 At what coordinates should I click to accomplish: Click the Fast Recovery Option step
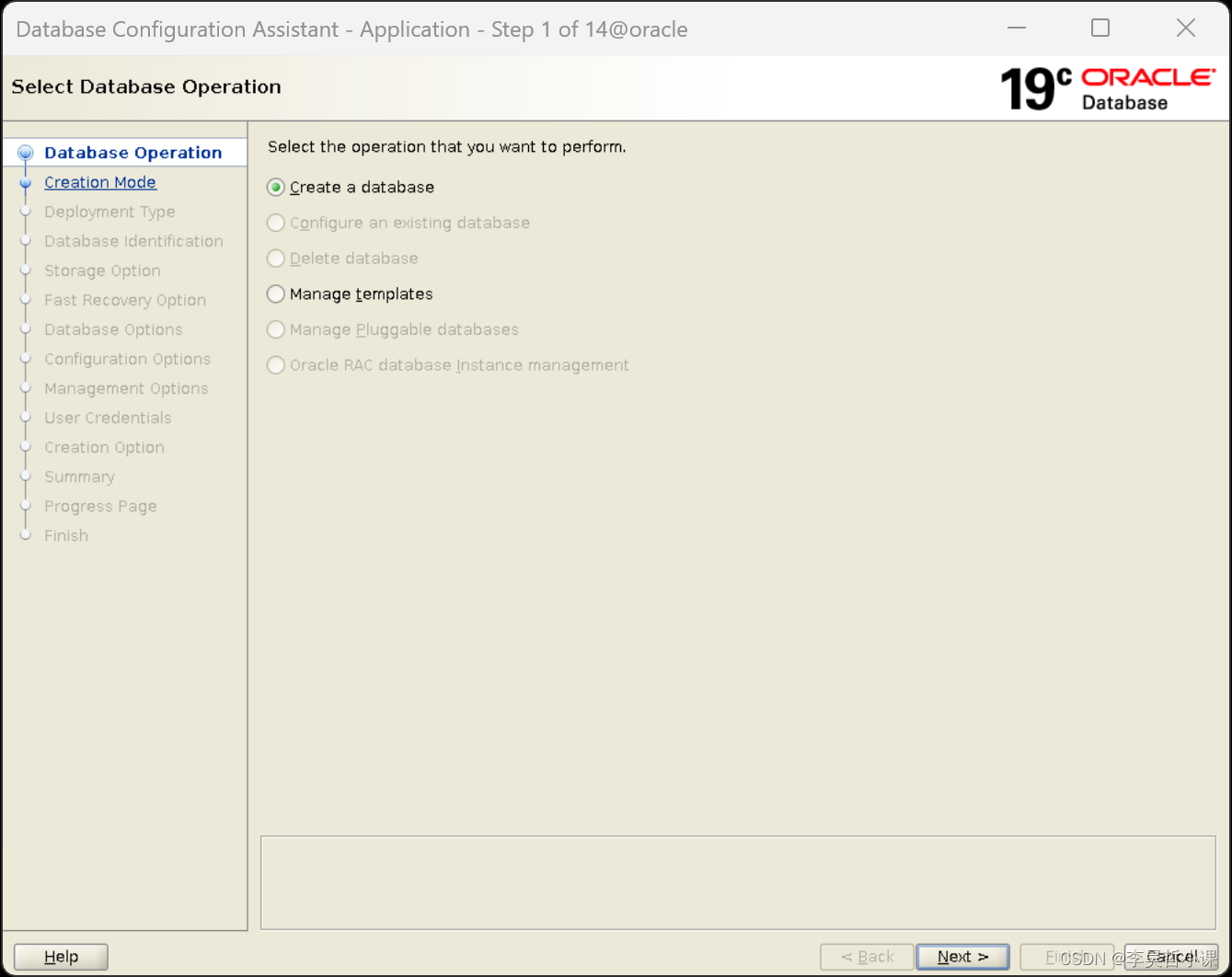pyautogui.click(x=125, y=300)
